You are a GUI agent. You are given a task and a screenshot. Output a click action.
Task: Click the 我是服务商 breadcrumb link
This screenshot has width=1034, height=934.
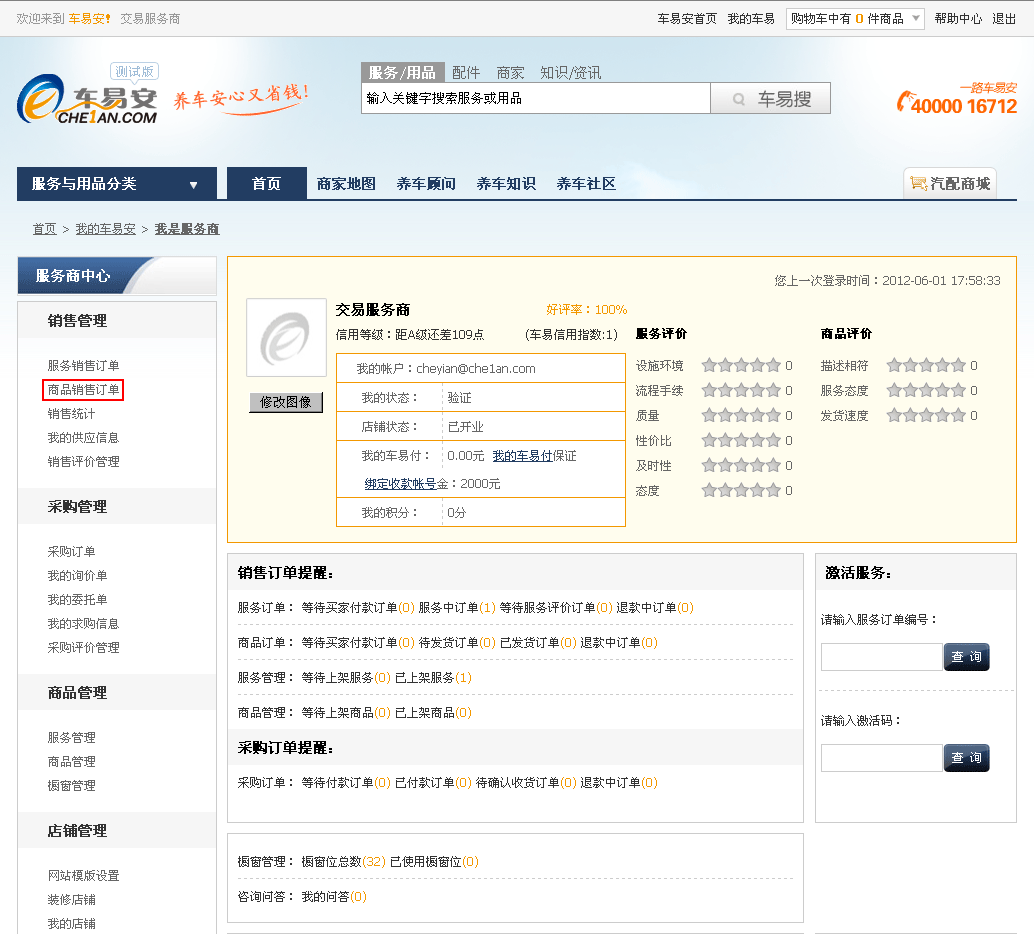coord(187,229)
